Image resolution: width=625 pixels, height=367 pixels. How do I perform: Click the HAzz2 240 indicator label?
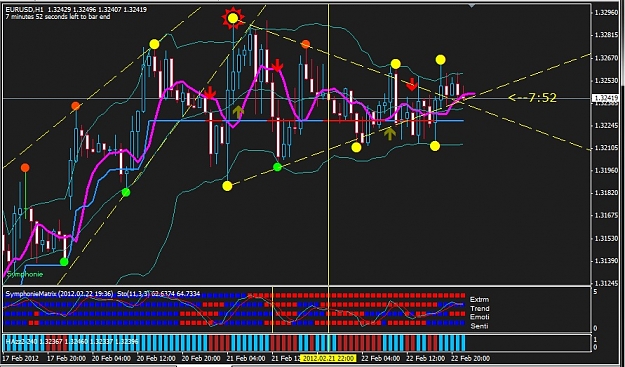tap(71, 342)
